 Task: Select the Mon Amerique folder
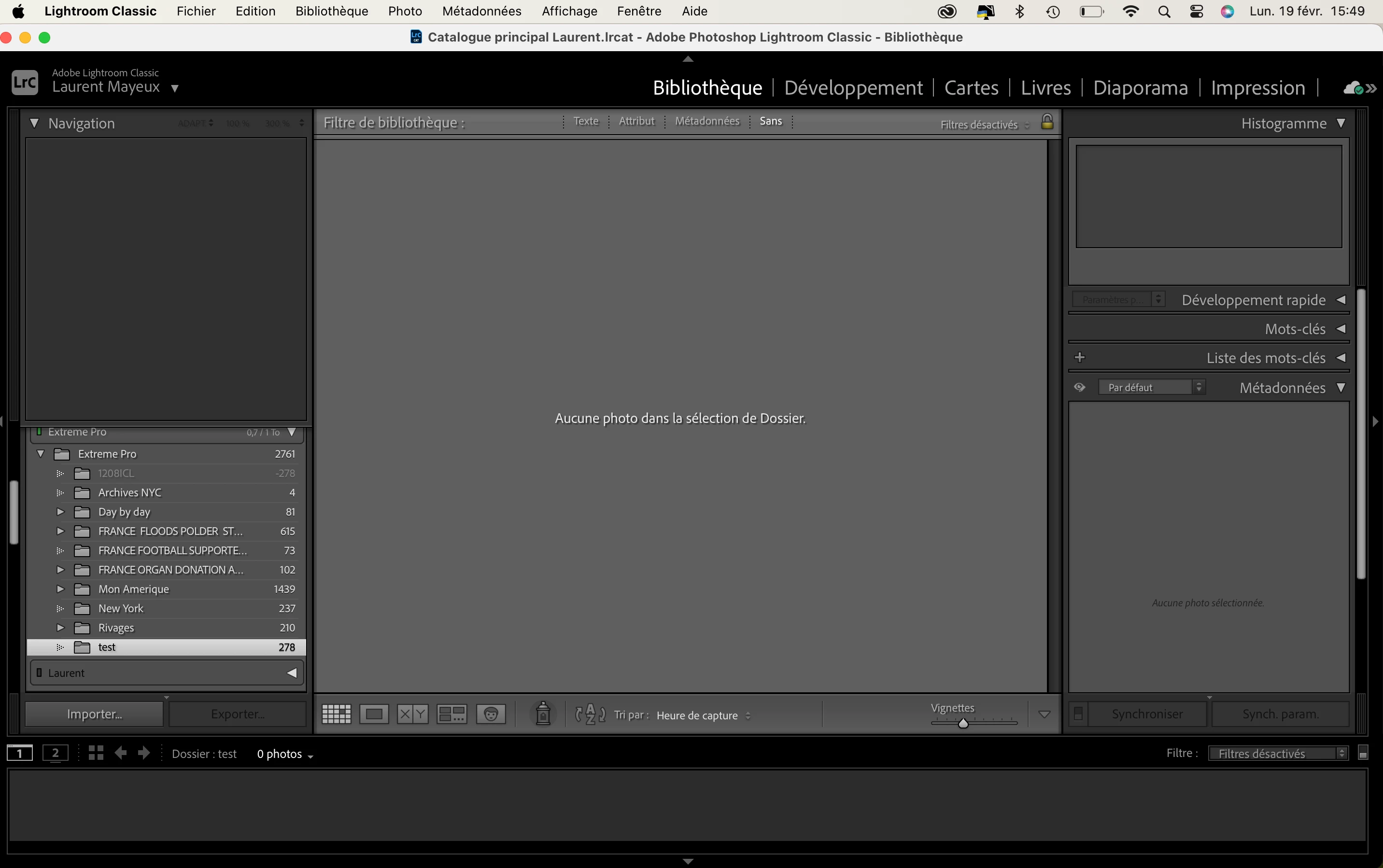tap(133, 589)
